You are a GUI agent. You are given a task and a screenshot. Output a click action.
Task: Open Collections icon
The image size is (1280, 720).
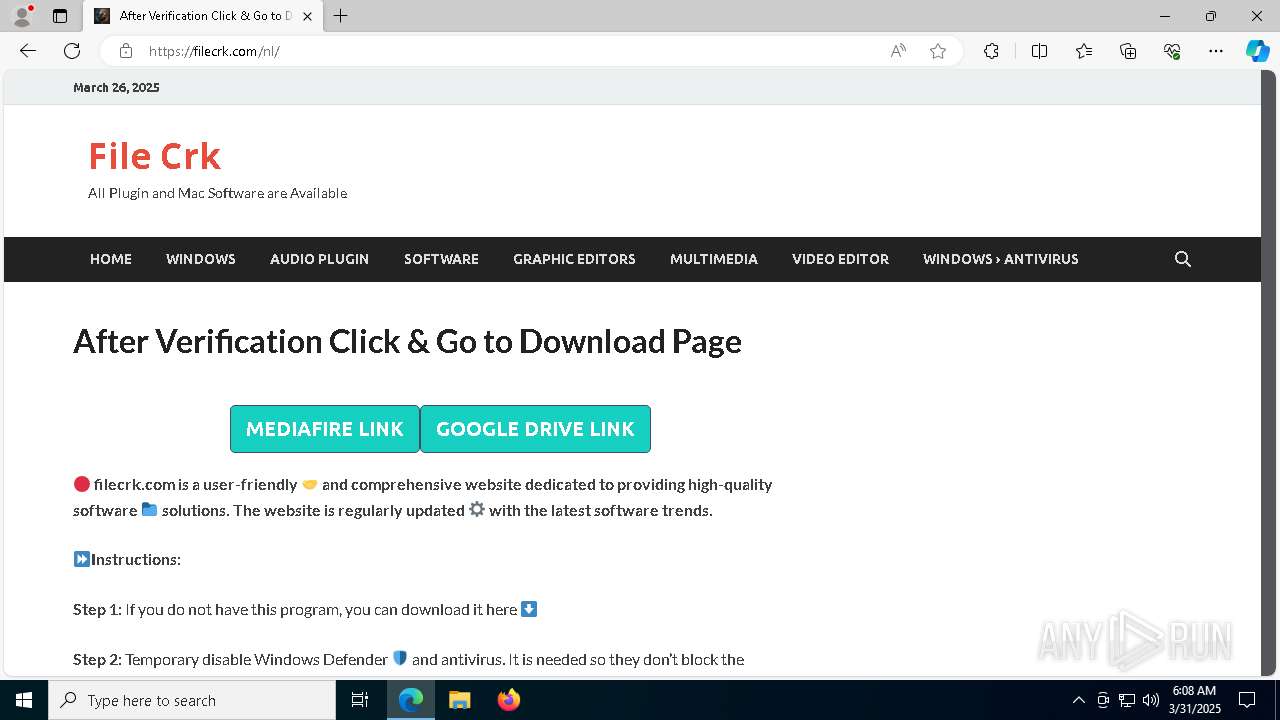point(1128,51)
